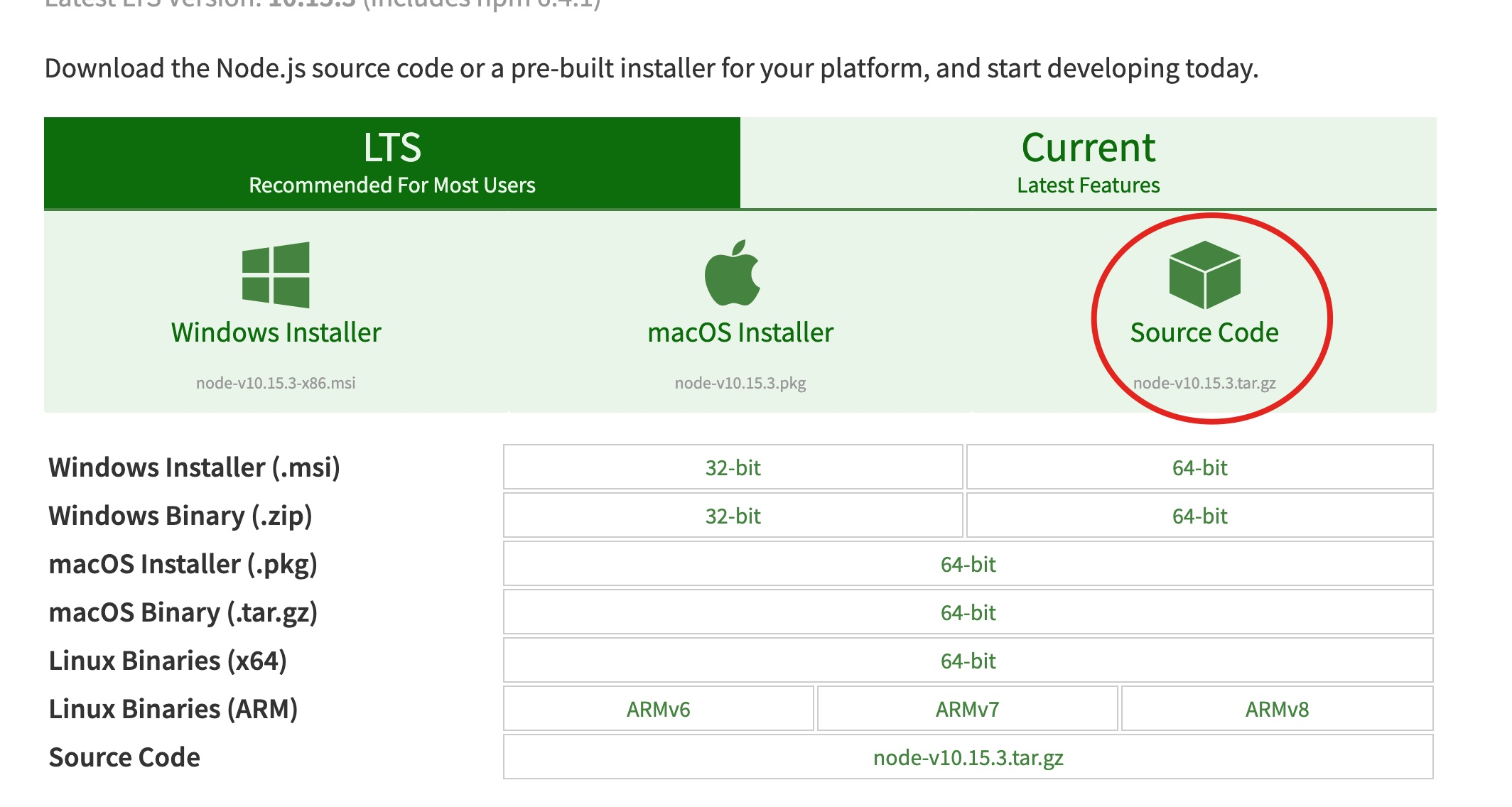Download Windows Installer (.msi) 32-bit
Viewport: 1512px width, 807px height.
[x=733, y=467]
